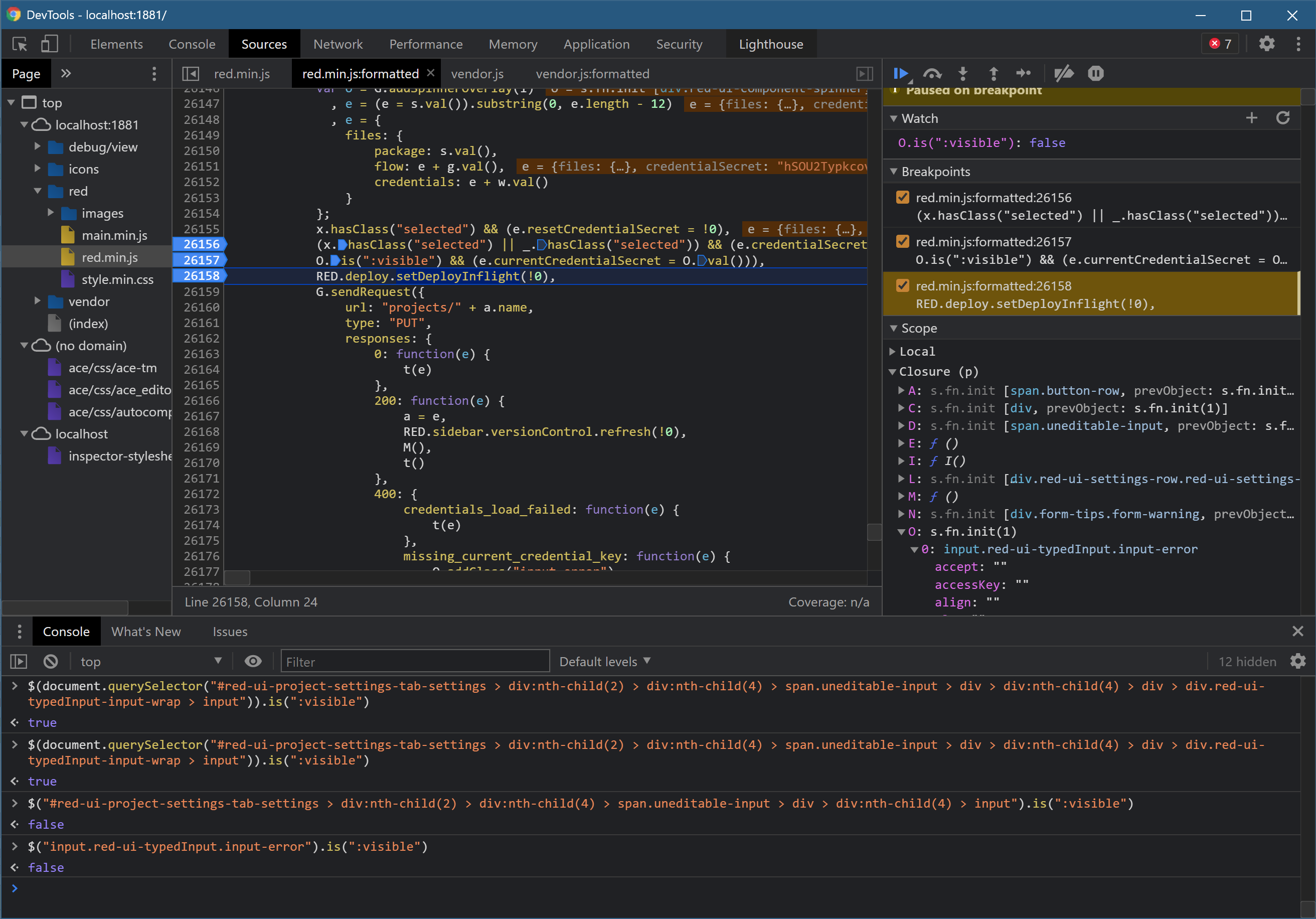Switch to the Network panel
This screenshot has height=919, width=1316.
click(x=338, y=44)
